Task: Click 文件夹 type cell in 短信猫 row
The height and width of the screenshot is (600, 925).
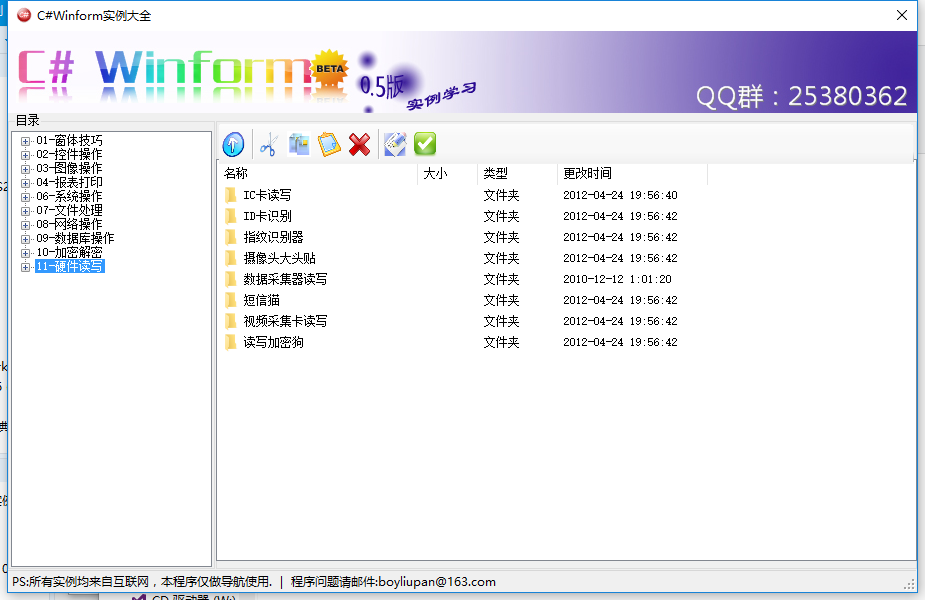Action: click(x=501, y=300)
